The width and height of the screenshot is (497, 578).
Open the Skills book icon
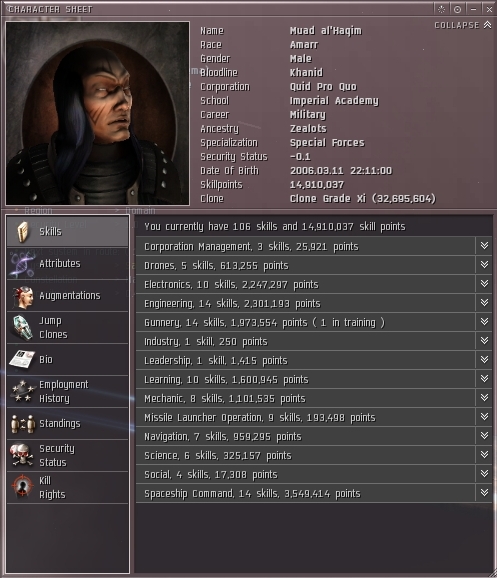tap(23, 232)
